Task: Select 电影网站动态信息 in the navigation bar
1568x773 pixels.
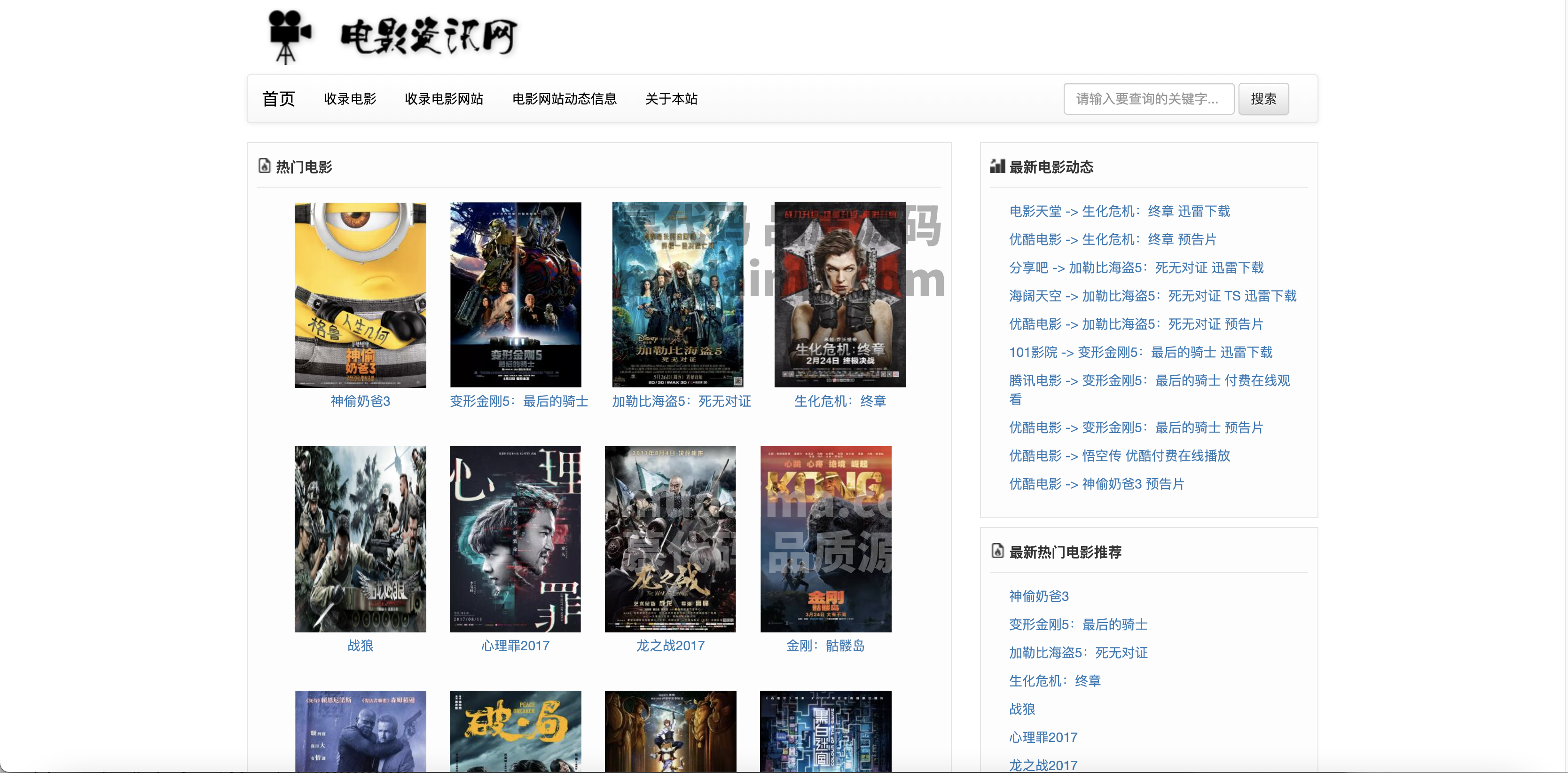Action: 564,99
